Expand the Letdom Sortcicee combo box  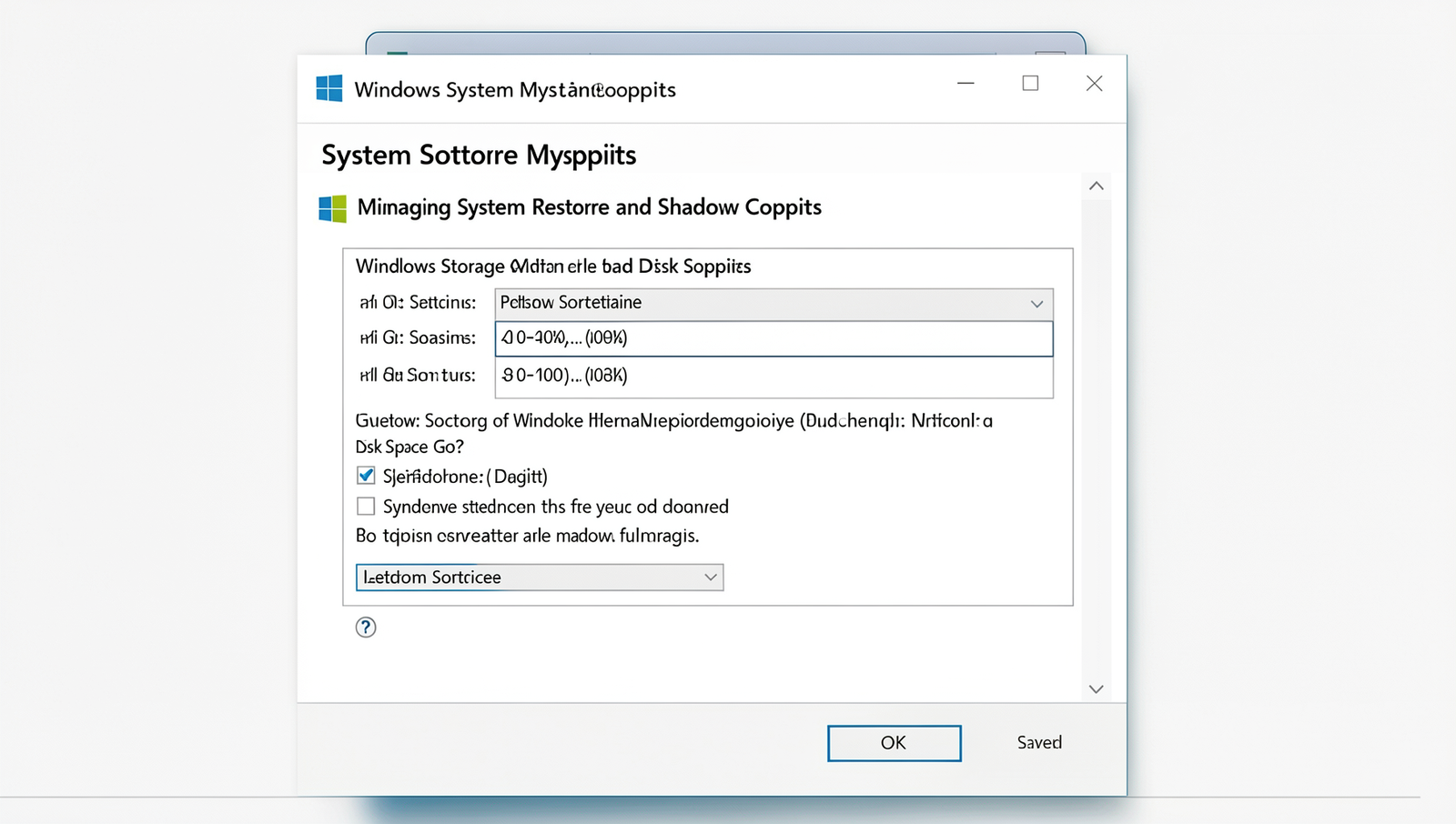tap(540, 578)
